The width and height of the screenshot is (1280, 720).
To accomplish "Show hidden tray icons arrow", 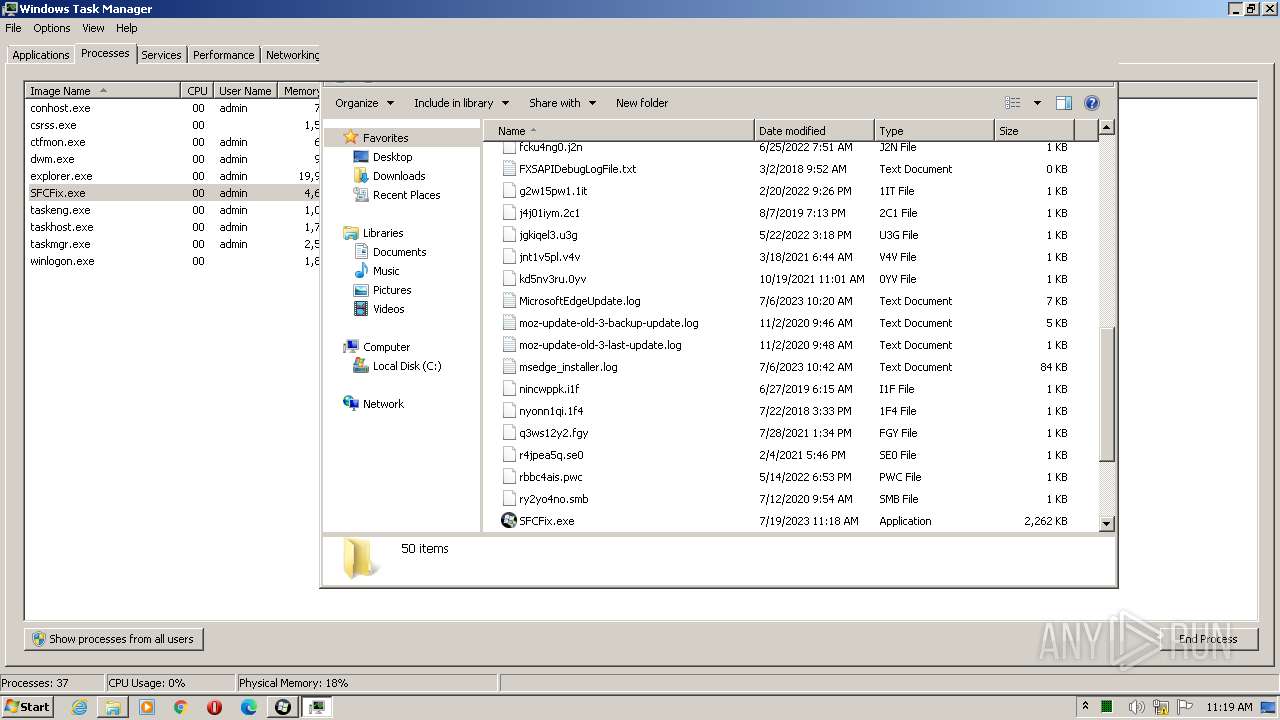I will [x=1085, y=706].
